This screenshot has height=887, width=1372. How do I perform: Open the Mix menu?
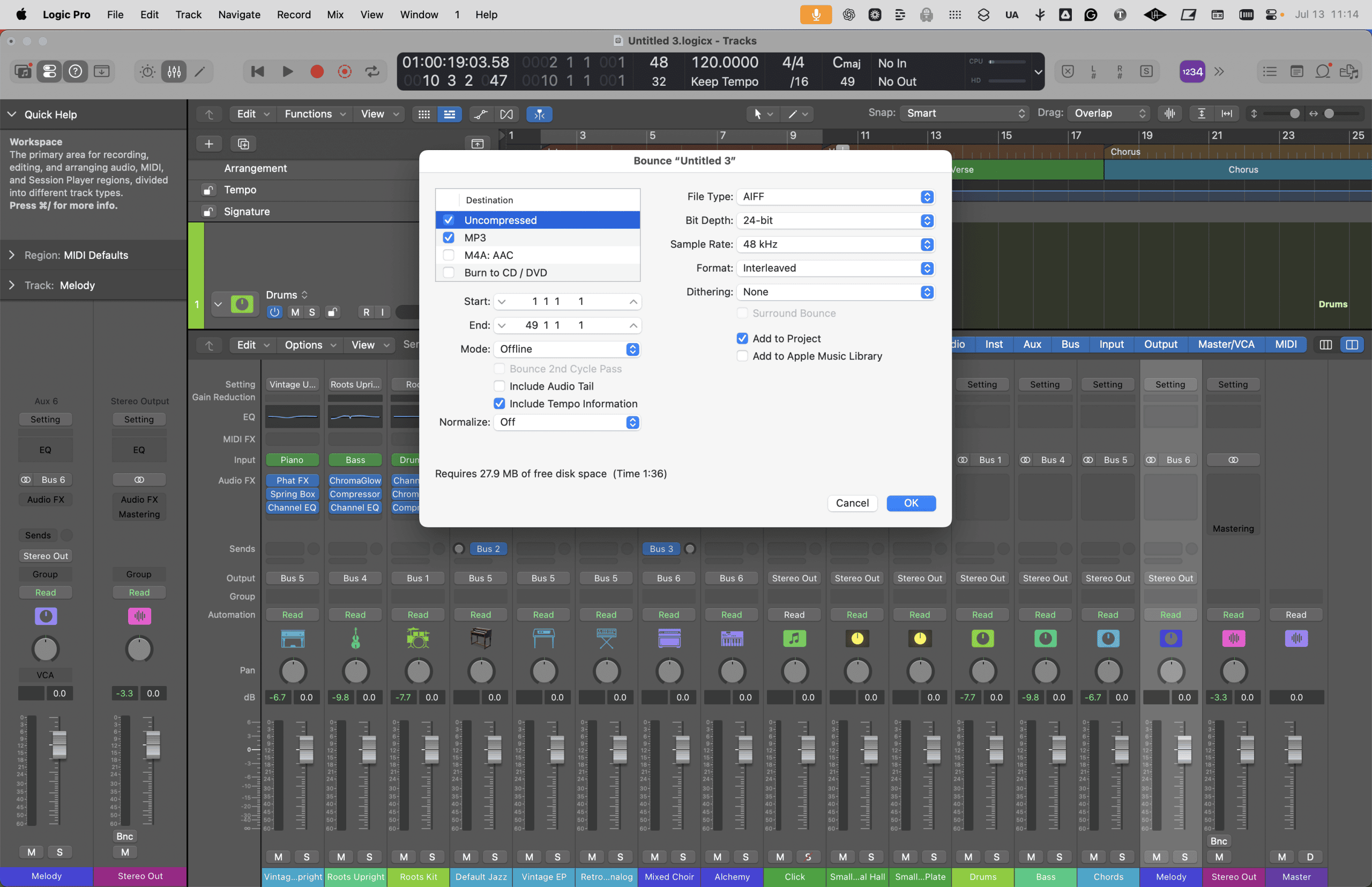tap(335, 14)
